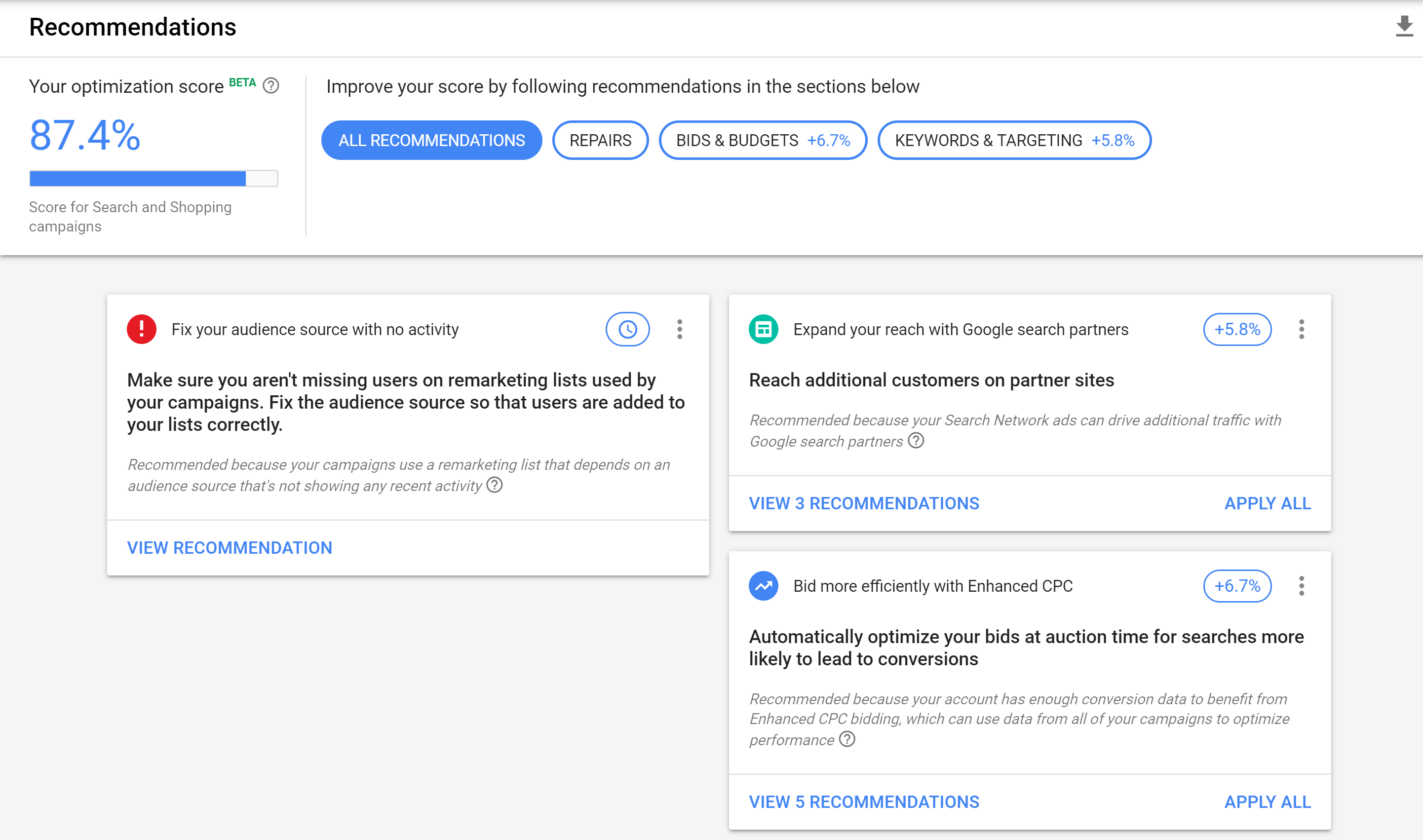Click 'Bid more efficiently with Enhanced CPC' title
Screen dimensions: 1423x840
click(933, 586)
